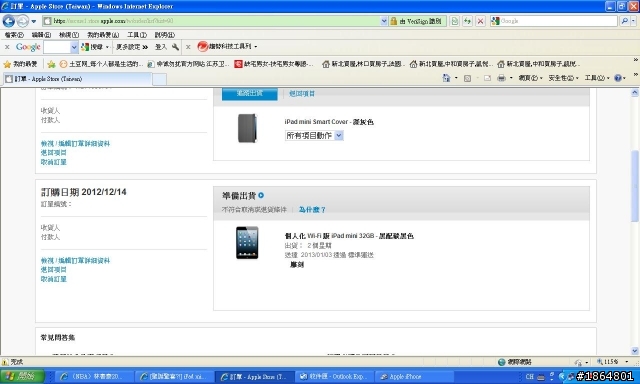Click the add to favorites bar icon

[51, 64]
